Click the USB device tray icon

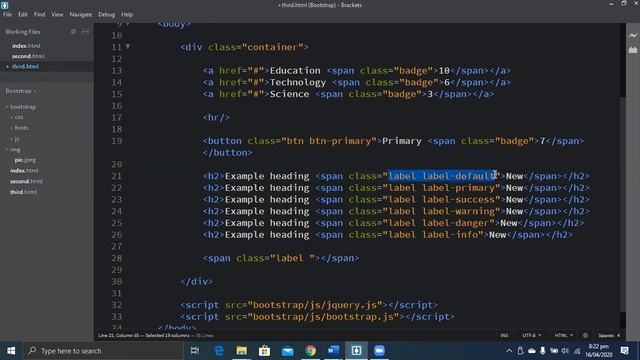pos(520,351)
